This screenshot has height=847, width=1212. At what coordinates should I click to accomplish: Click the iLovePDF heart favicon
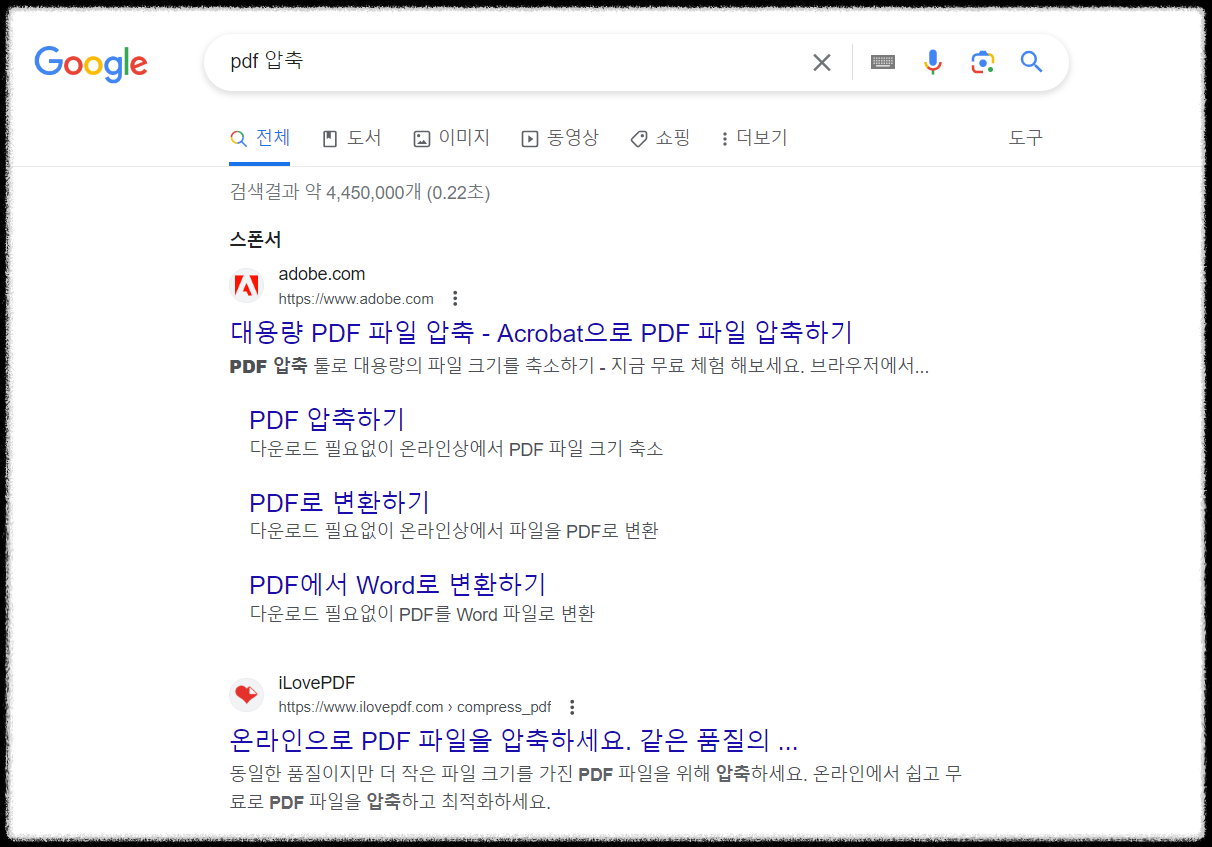pyautogui.click(x=246, y=695)
